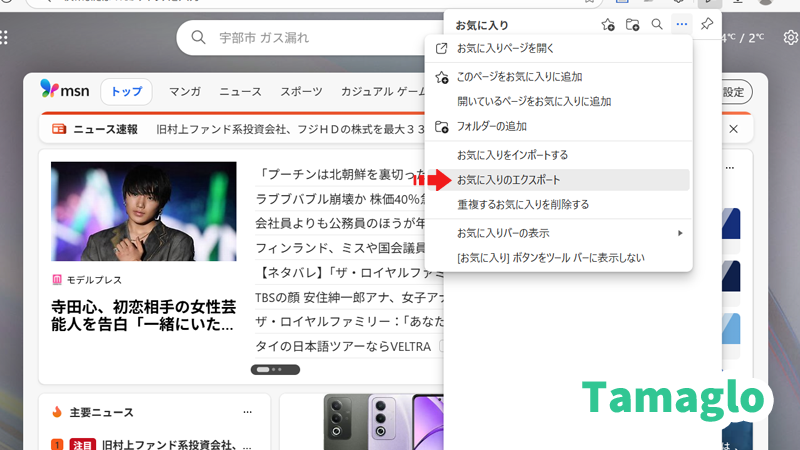This screenshot has height=450, width=800.
Task: Close the news alert banner with X
Action: coord(733,129)
